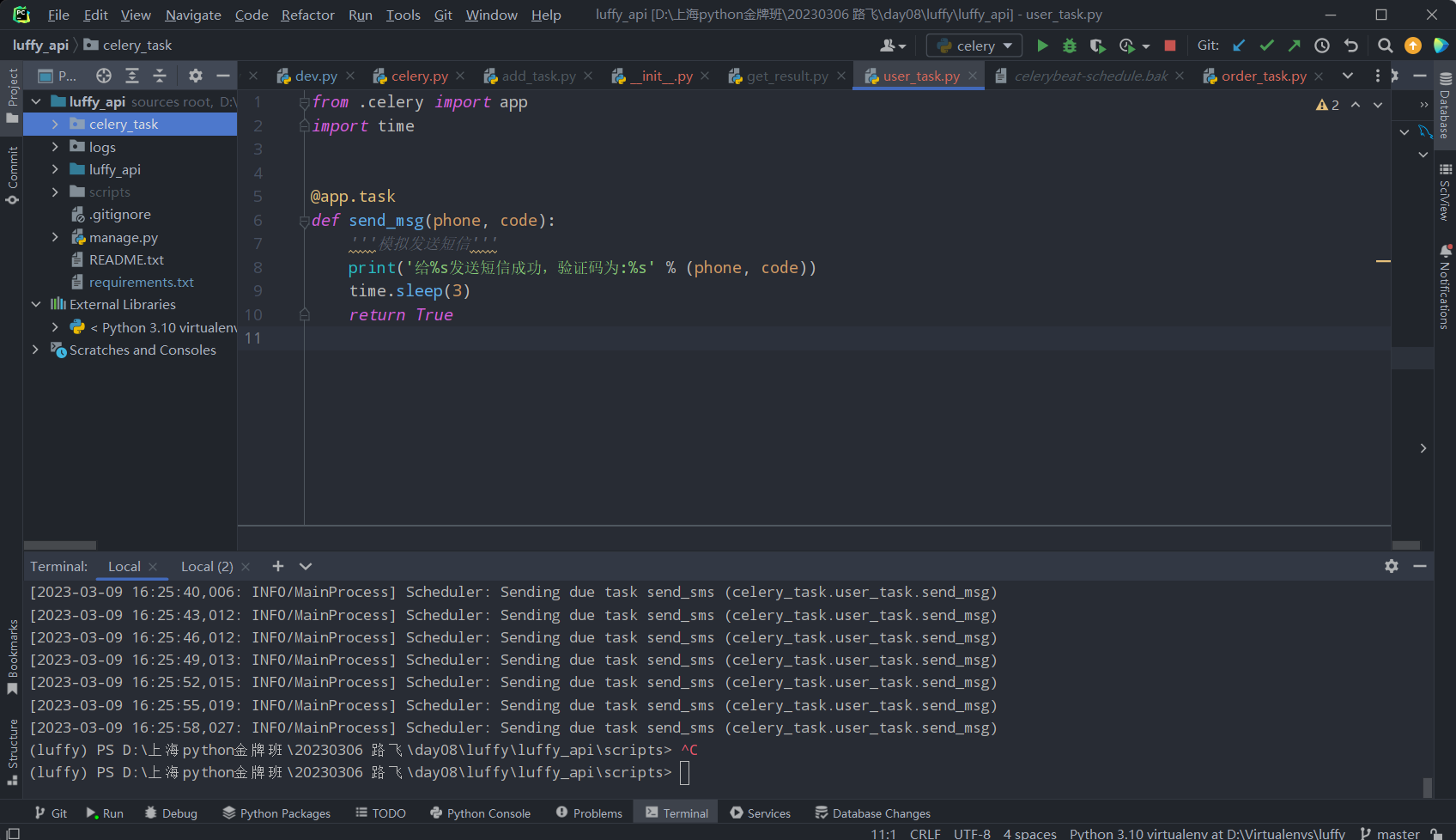Open the user account icon menu
The image size is (1456, 840).
pos(893,46)
